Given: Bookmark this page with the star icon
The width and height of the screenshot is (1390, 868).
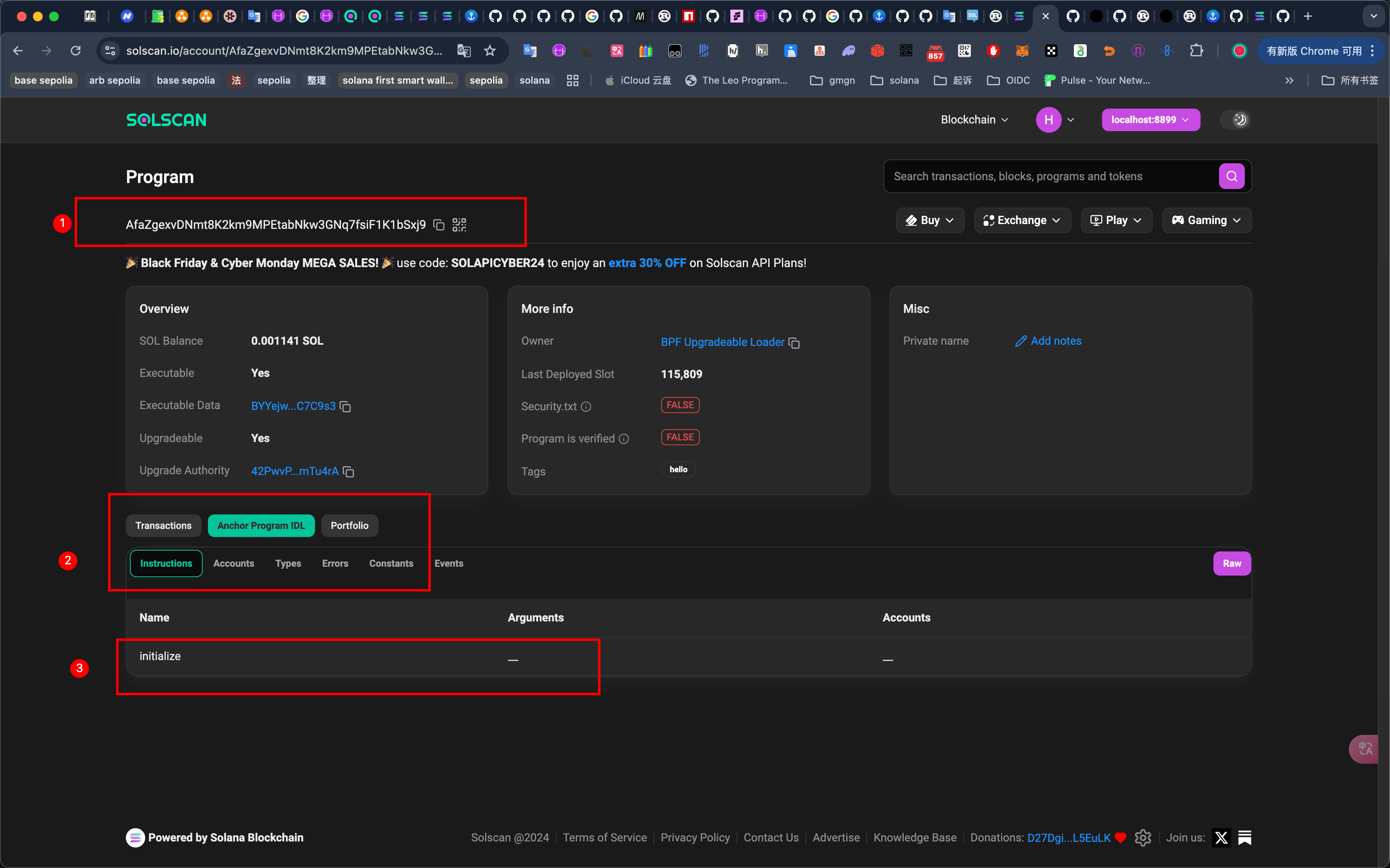Looking at the screenshot, I should coord(489,51).
